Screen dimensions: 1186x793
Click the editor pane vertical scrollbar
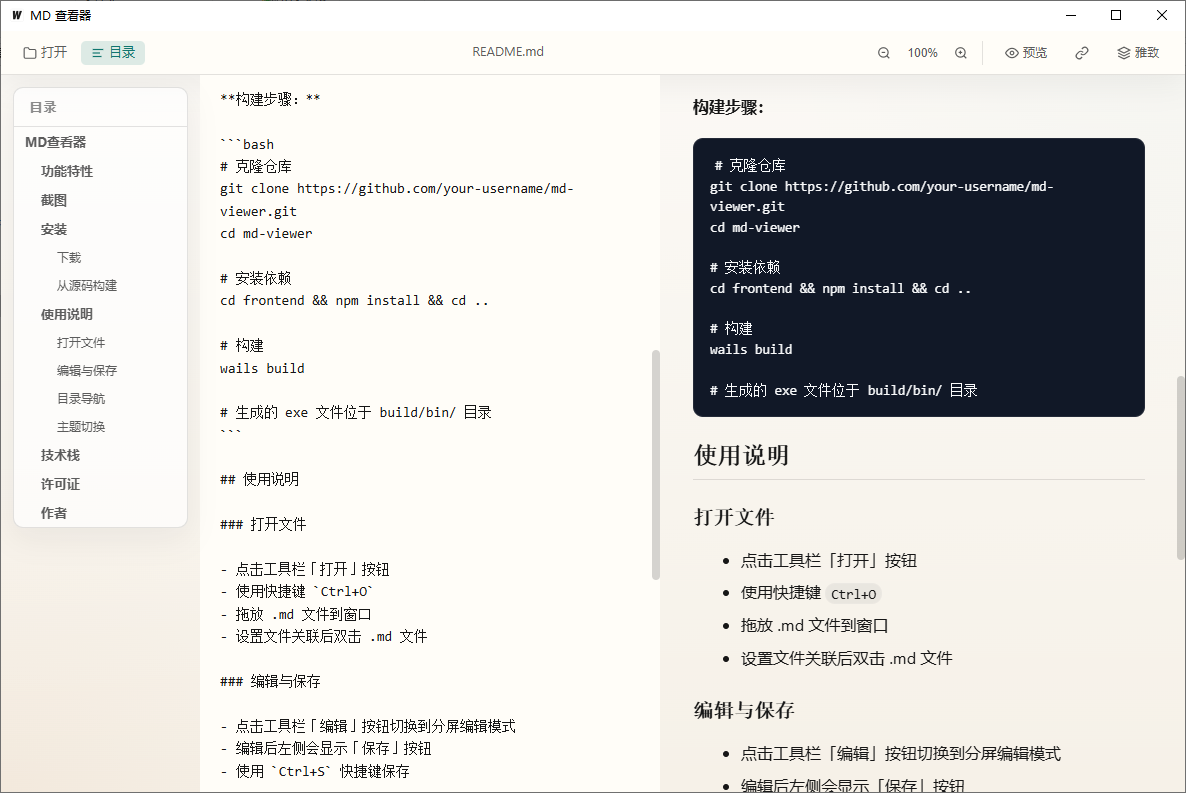(656, 465)
